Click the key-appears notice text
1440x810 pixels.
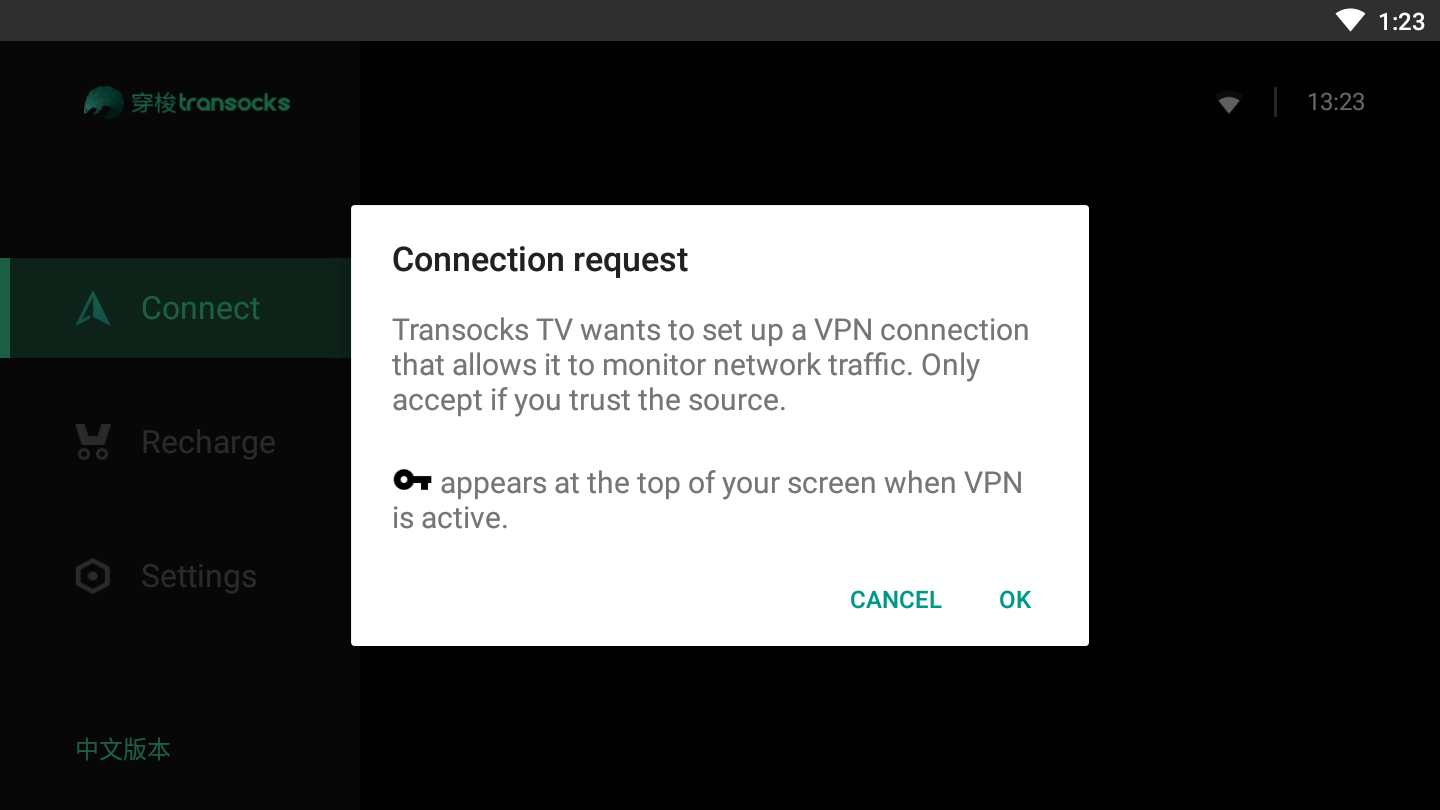pos(708,500)
